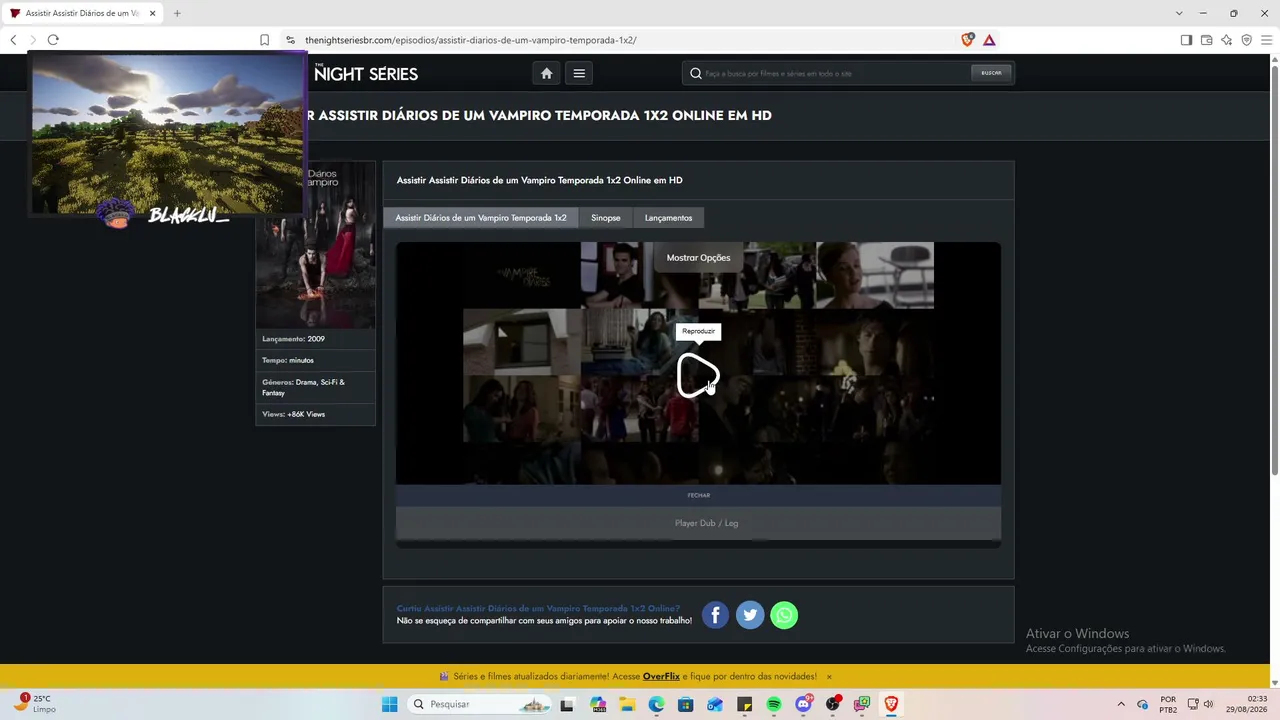The height and width of the screenshot is (720, 1280).
Task: Open the site home icon button
Action: coord(546,73)
